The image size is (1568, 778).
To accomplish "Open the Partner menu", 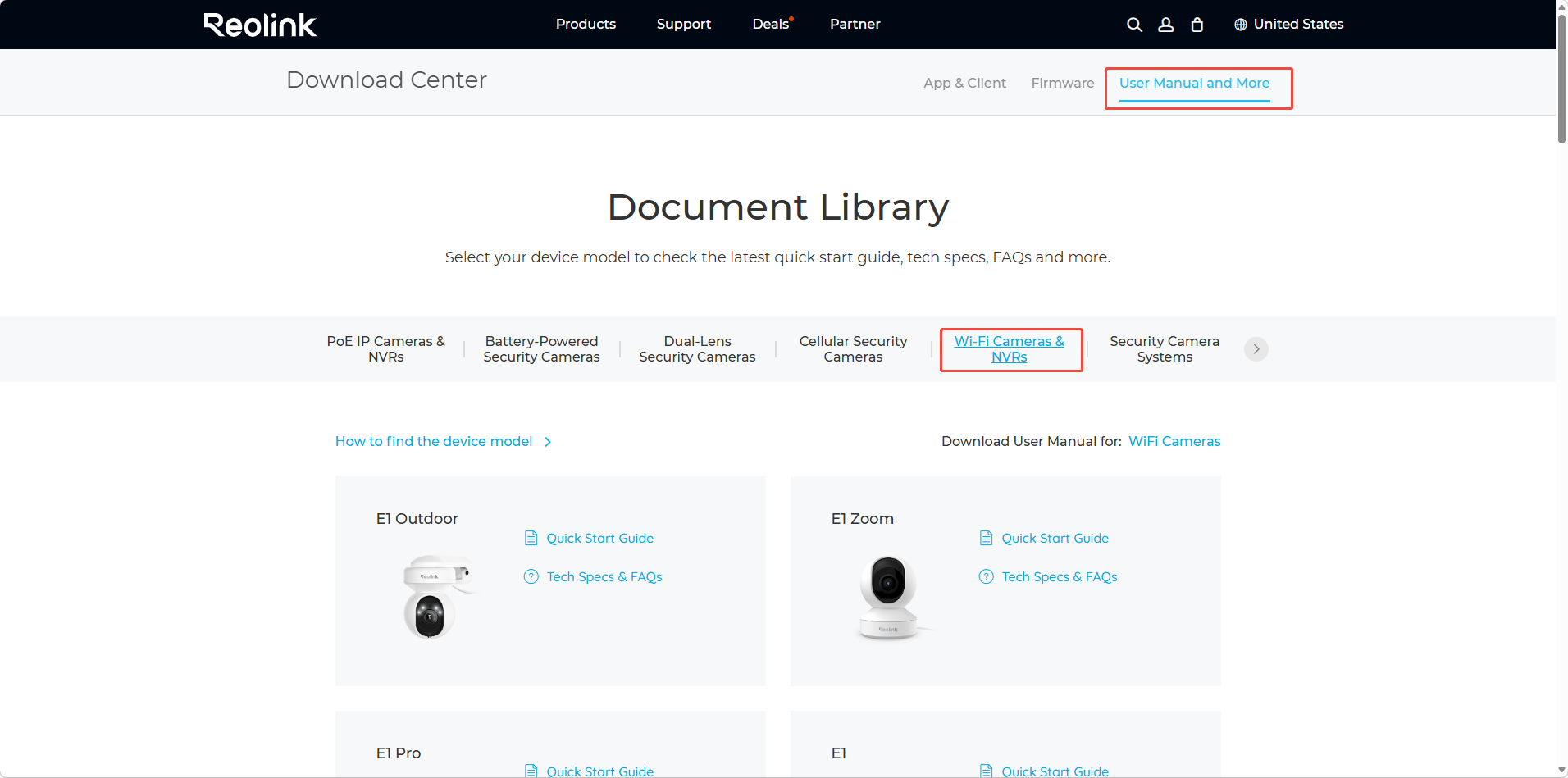I will (855, 24).
